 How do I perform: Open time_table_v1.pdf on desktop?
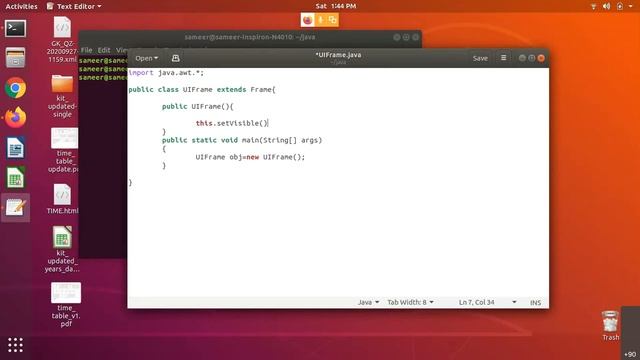[66, 304]
